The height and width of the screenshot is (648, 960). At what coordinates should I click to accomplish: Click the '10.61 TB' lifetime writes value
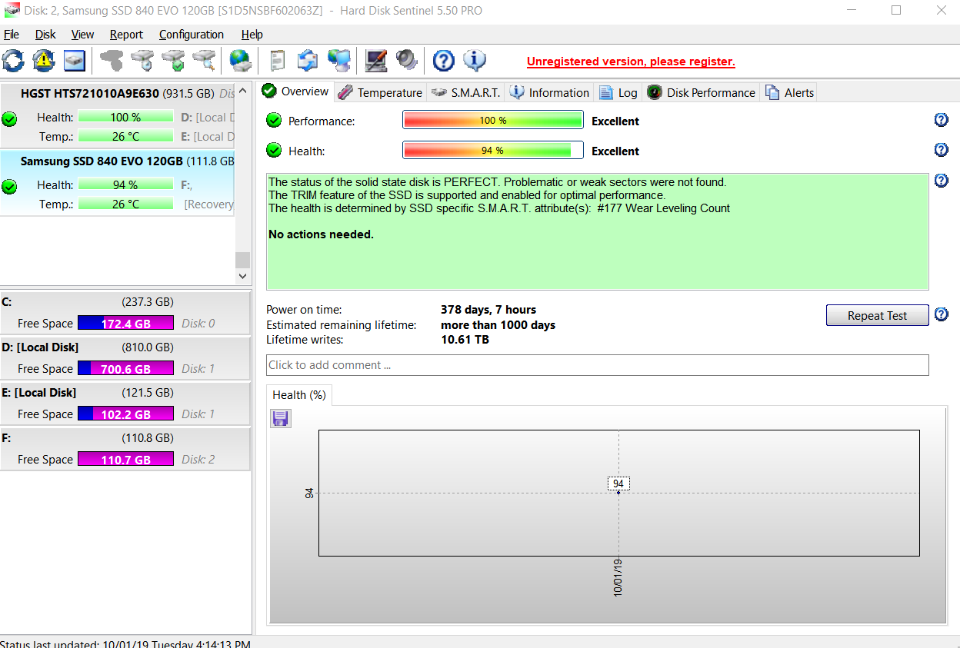coord(465,339)
